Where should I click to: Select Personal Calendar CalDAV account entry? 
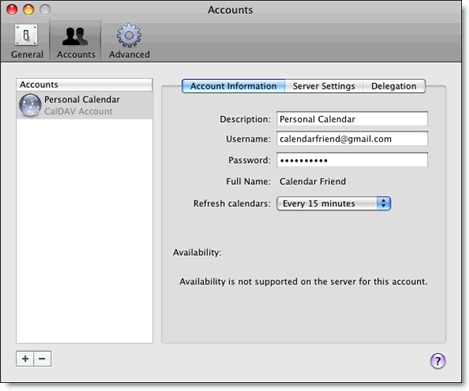85,105
